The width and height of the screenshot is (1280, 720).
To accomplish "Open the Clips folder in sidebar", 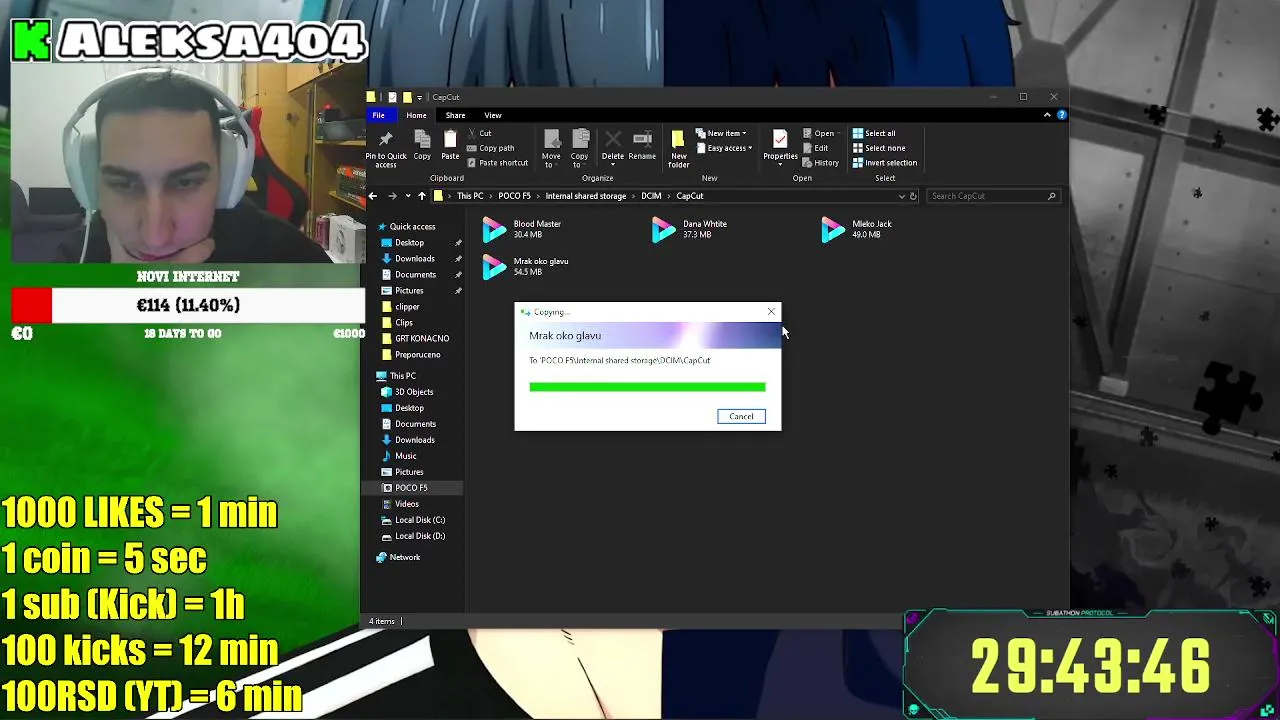I will click(x=404, y=323).
